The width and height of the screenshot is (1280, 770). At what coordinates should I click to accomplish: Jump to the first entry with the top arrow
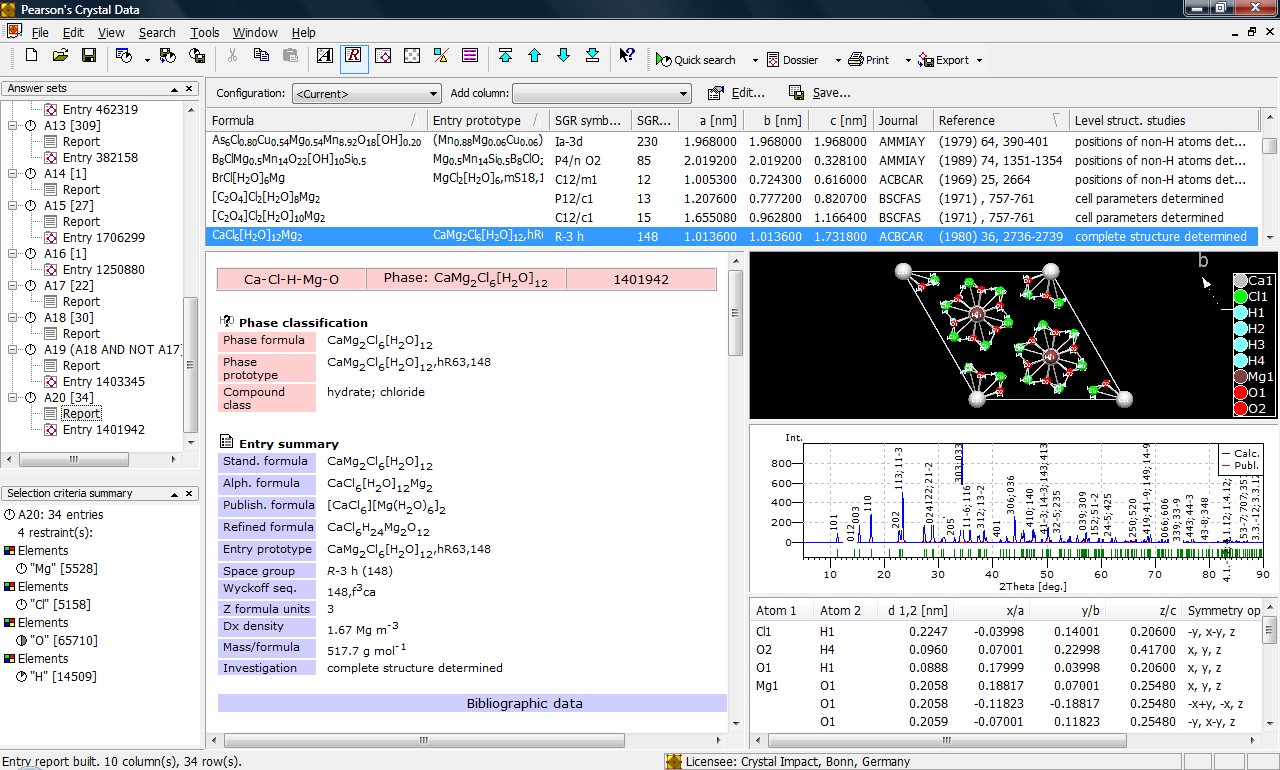(x=505, y=56)
